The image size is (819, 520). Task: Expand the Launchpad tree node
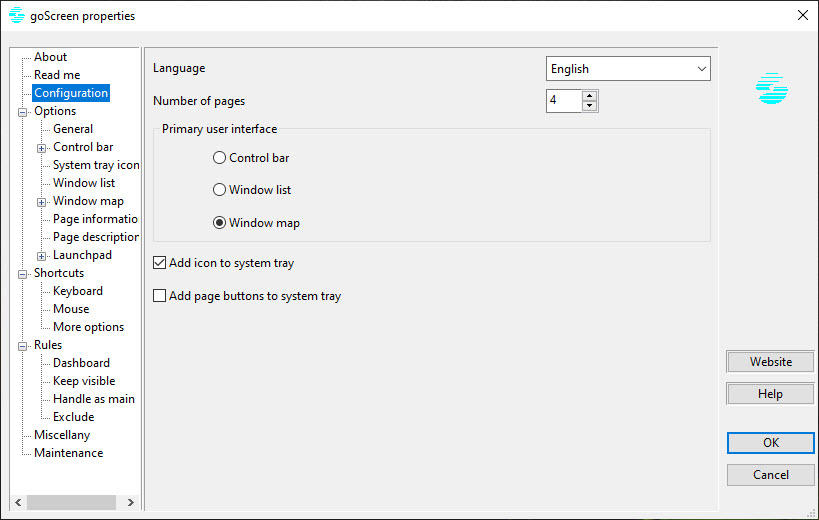coord(41,256)
